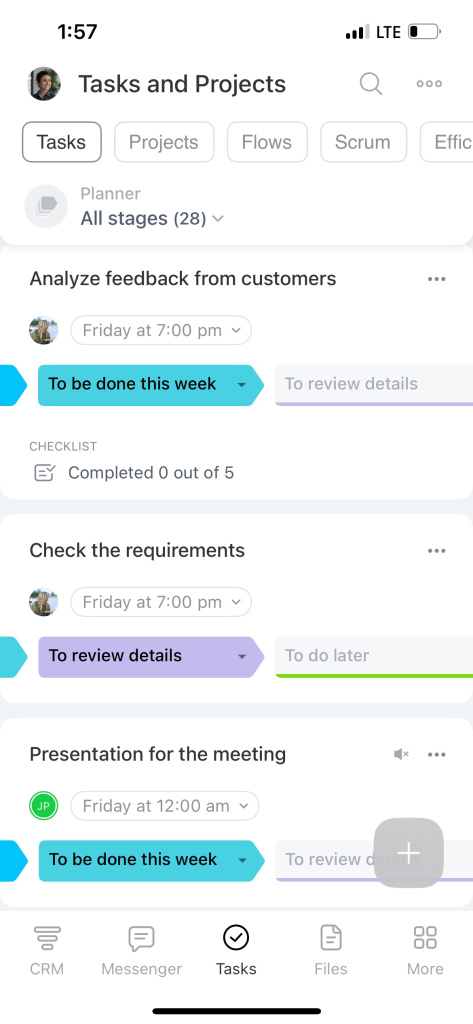This screenshot has height=1024, width=473.
Task: Open the More section in bottom bar
Action: tap(425, 950)
